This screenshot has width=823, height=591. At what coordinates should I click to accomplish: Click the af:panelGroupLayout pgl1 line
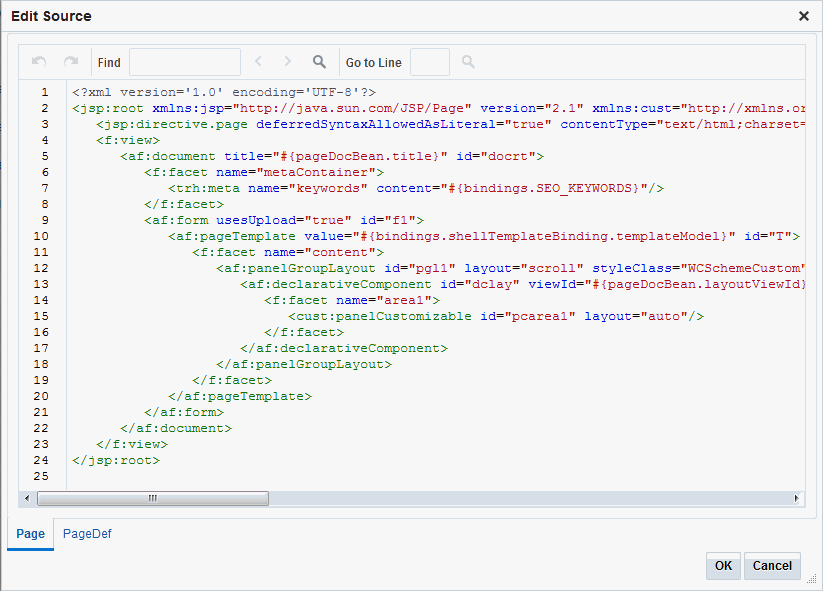coord(510,268)
